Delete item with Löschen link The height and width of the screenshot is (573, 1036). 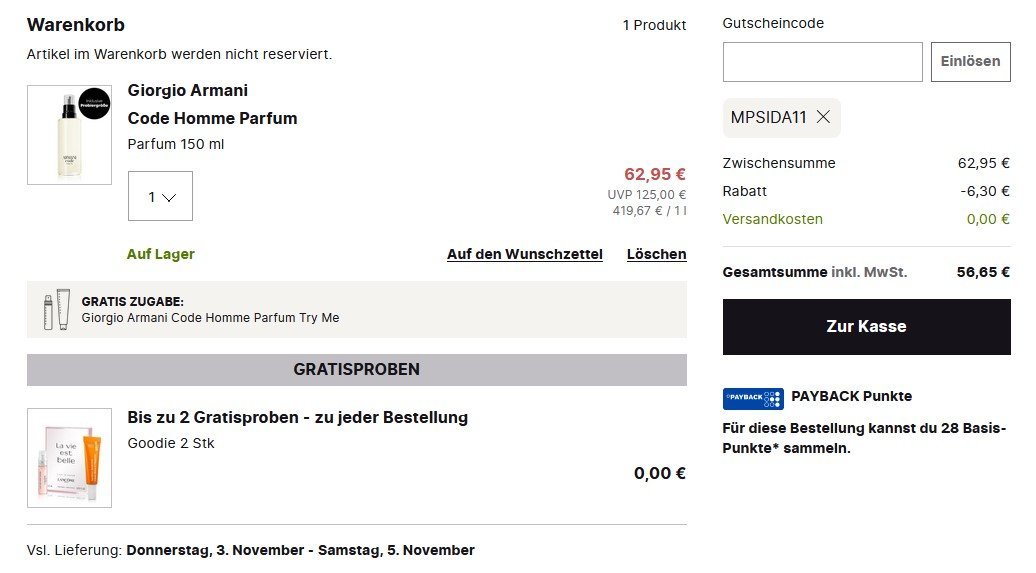[656, 254]
